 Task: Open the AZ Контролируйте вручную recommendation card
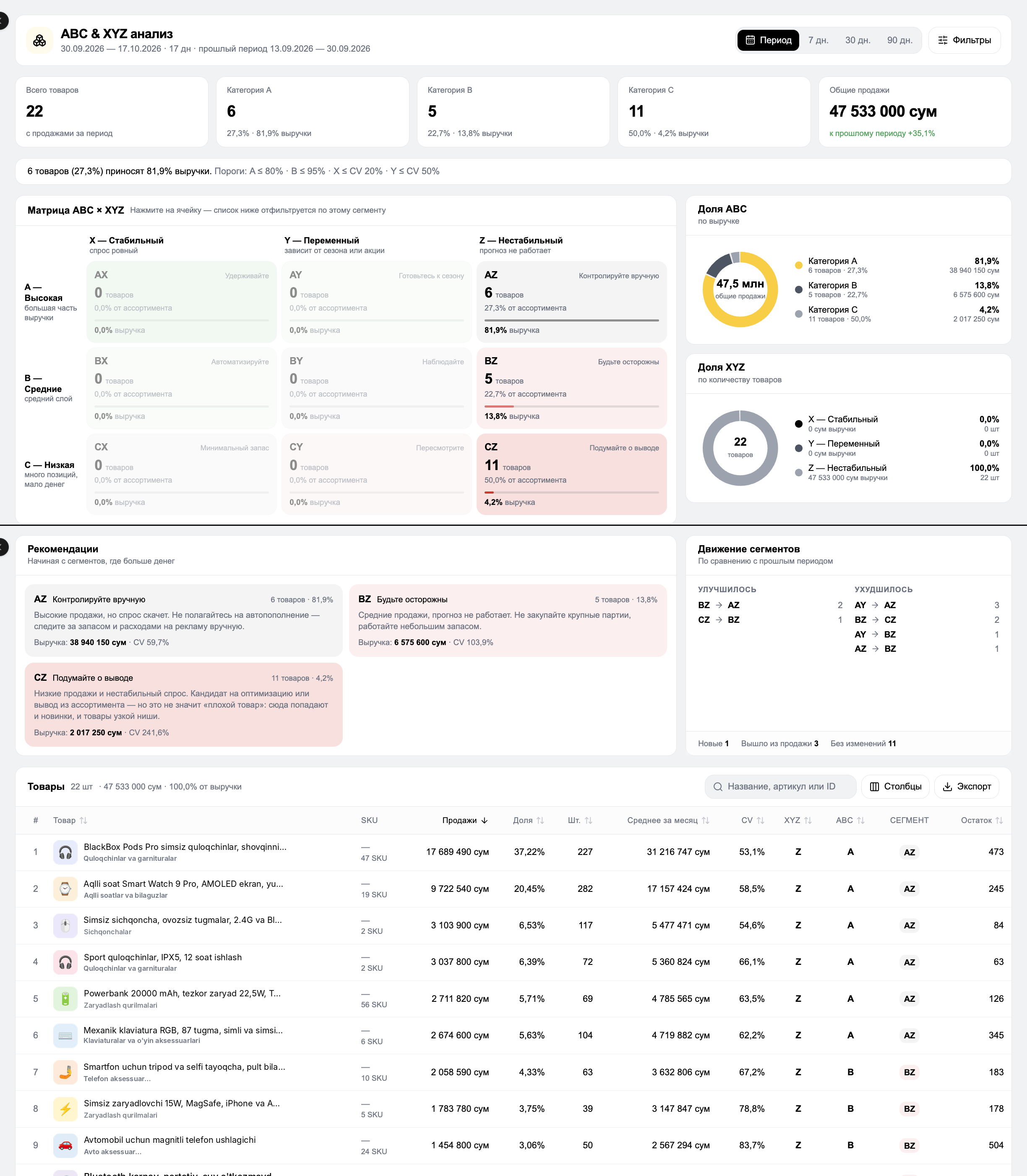pyautogui.click(x=183, y=620)
